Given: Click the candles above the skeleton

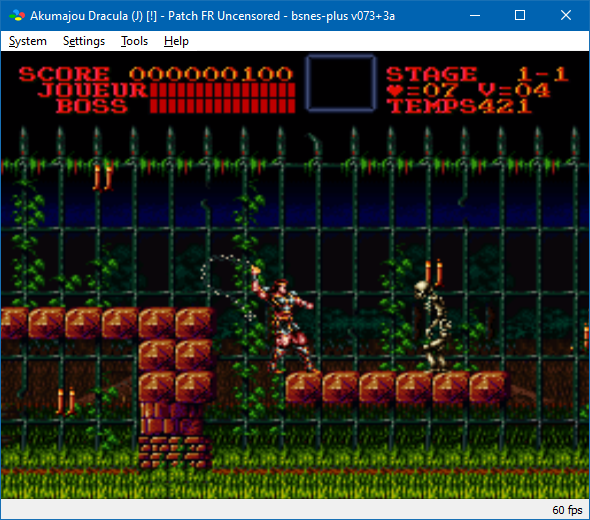Looking at the screenshot, I should coord(434,272).
